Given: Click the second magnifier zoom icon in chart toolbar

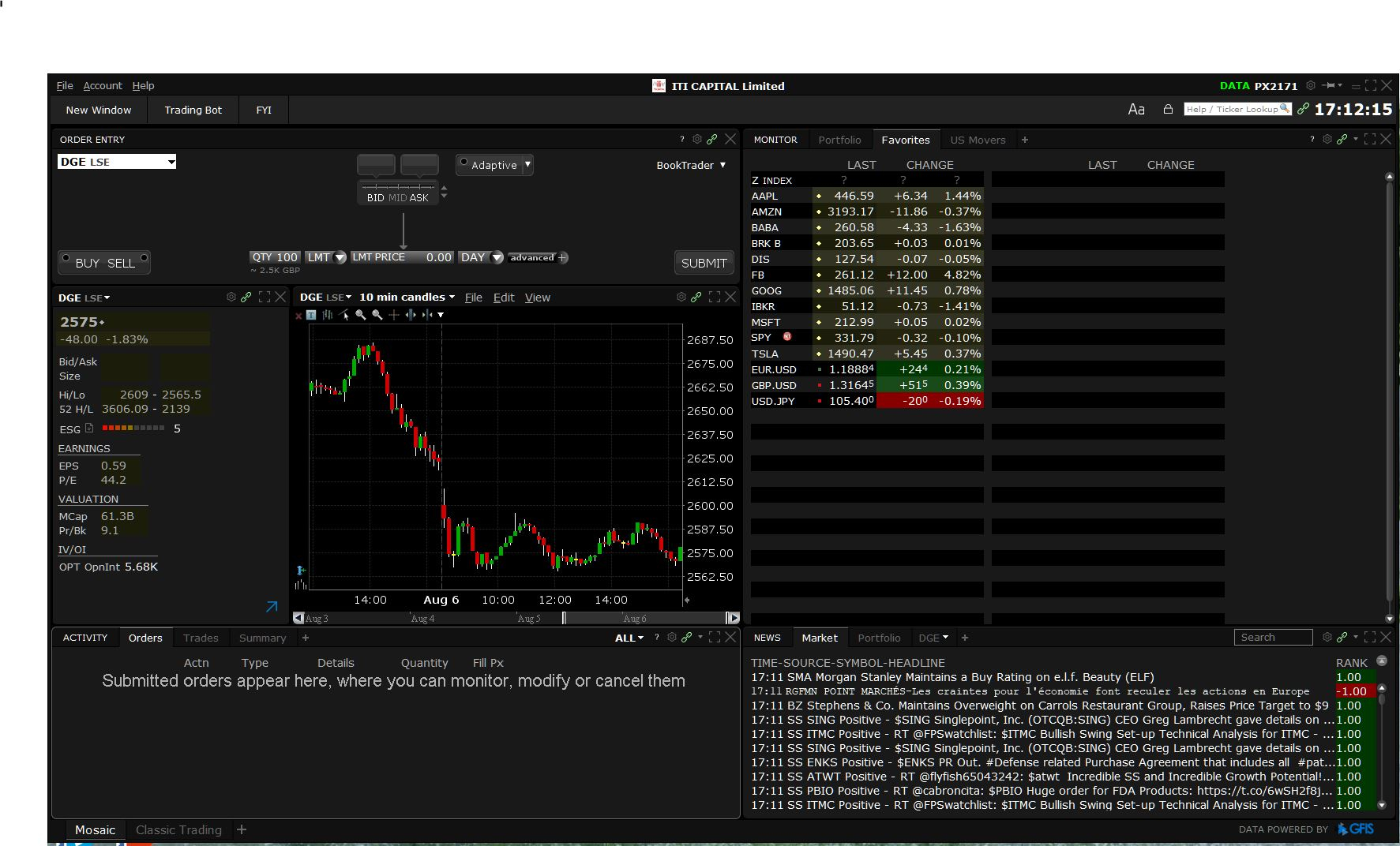Looking at the screenshot, I should pyautogui.click(x=377, y=315).
